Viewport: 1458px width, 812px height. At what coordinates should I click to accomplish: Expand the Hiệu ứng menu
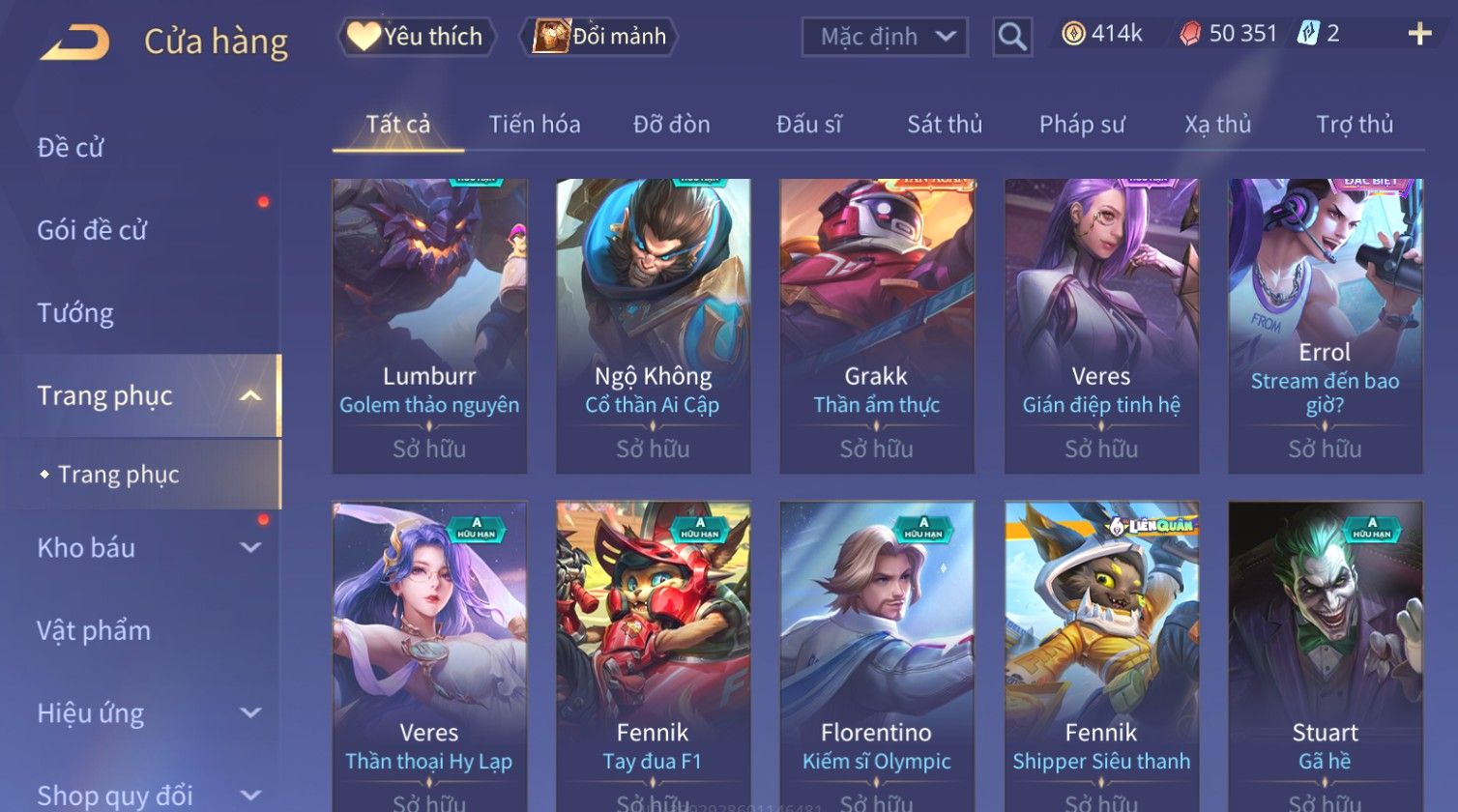250,713
